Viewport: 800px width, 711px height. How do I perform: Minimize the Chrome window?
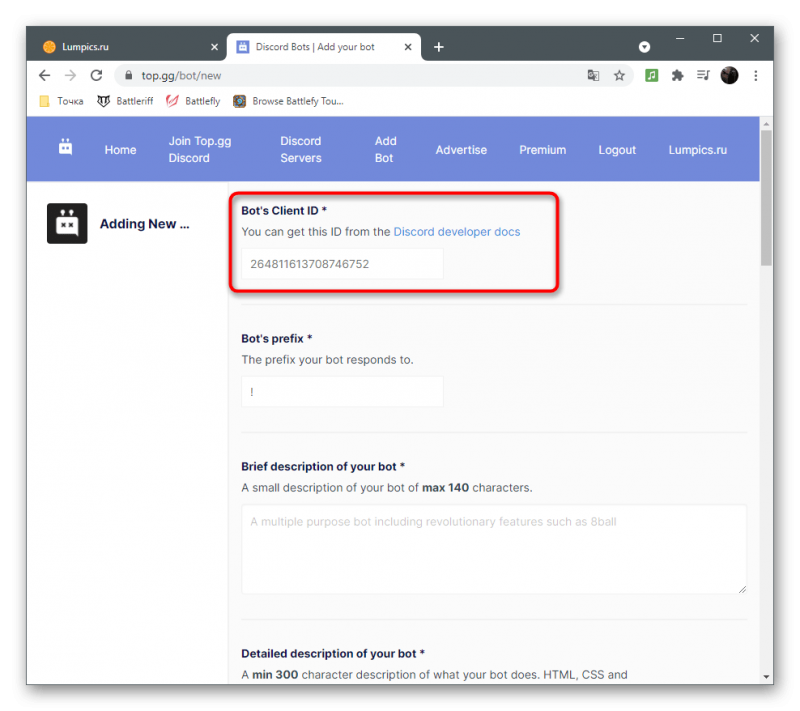[x=680, y=38]
